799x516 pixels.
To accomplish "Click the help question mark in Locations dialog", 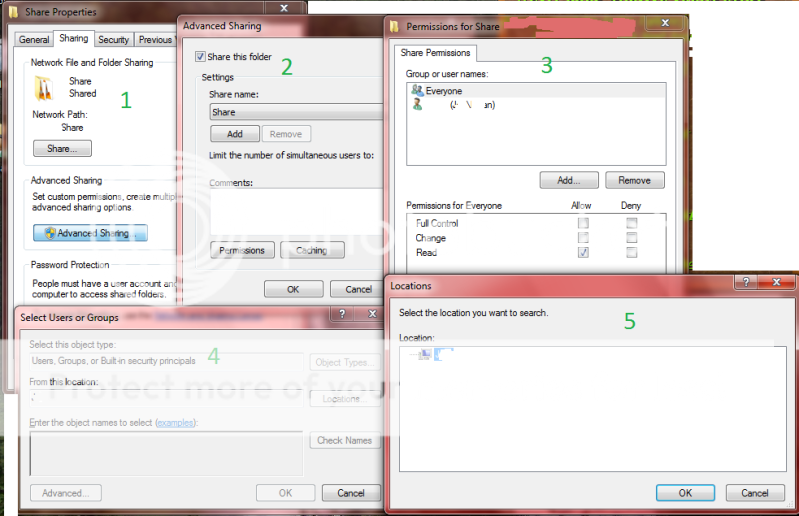I will point(744,286).
